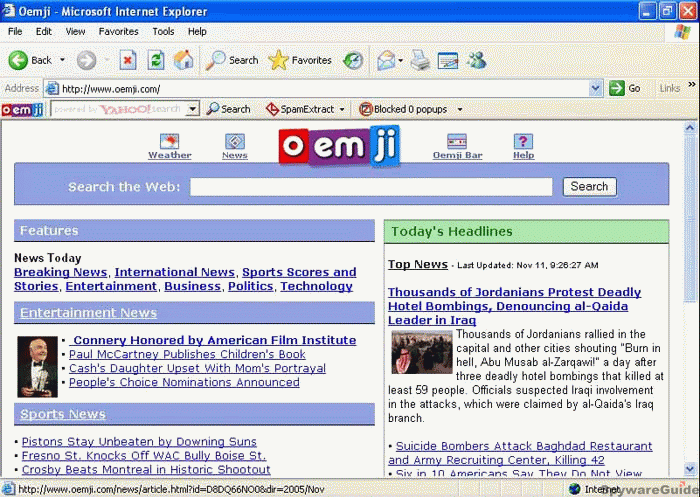
Task: Open the Sports News heading link
Action: (63, 414)
